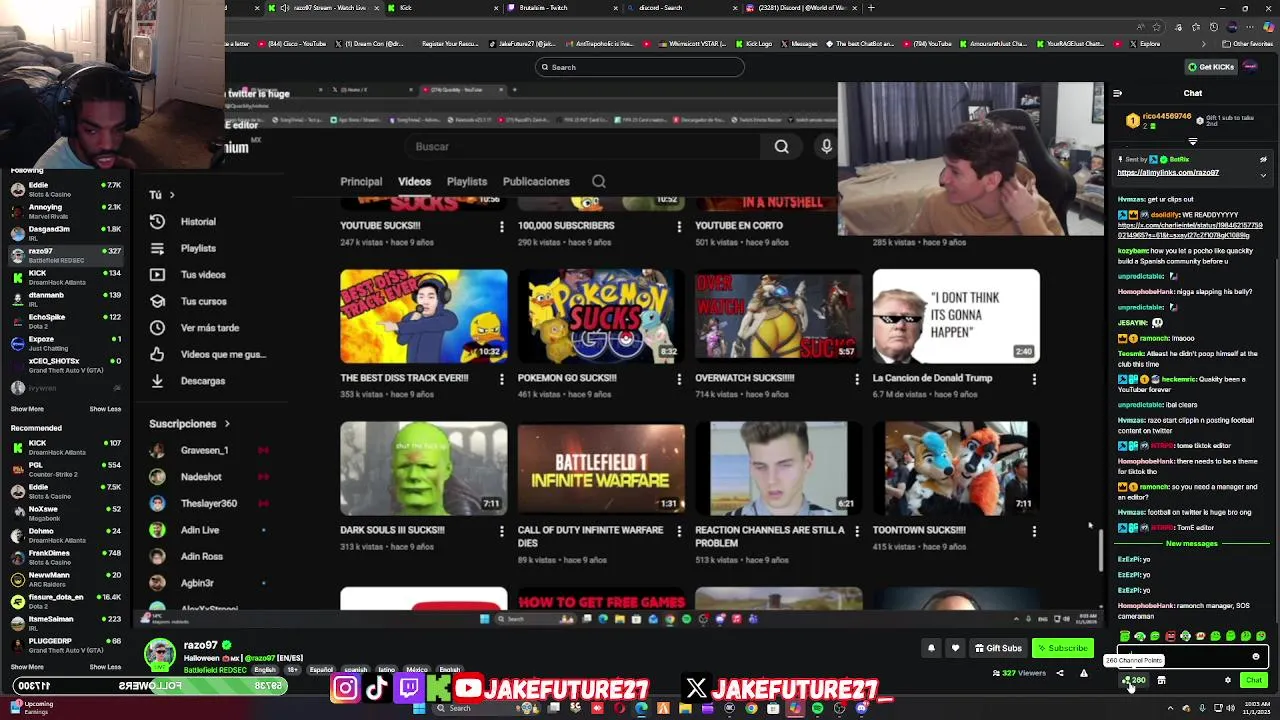Viewport: 1280px width, 720px height.
Task: Open NoXswe recommended channel
Action: 66,513
